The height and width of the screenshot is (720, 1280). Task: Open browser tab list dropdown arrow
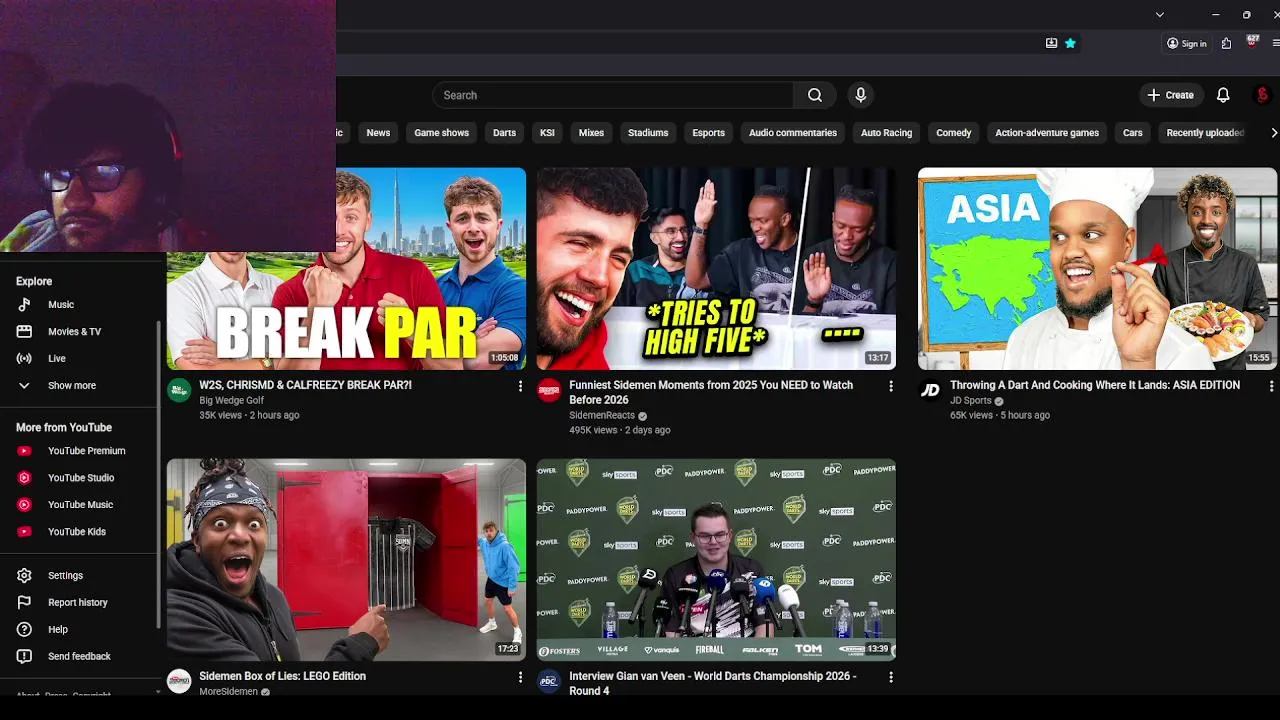click(1159, 14)
